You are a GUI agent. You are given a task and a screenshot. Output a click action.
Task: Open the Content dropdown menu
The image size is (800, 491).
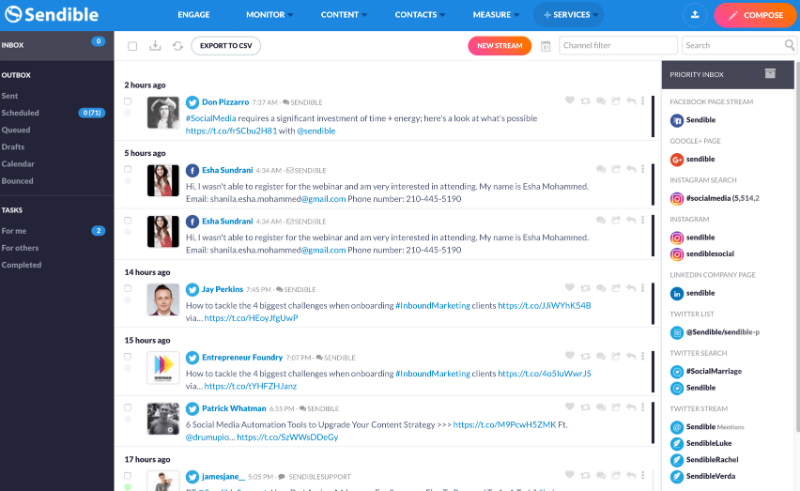pyautogui.click(x=343, y=15)
